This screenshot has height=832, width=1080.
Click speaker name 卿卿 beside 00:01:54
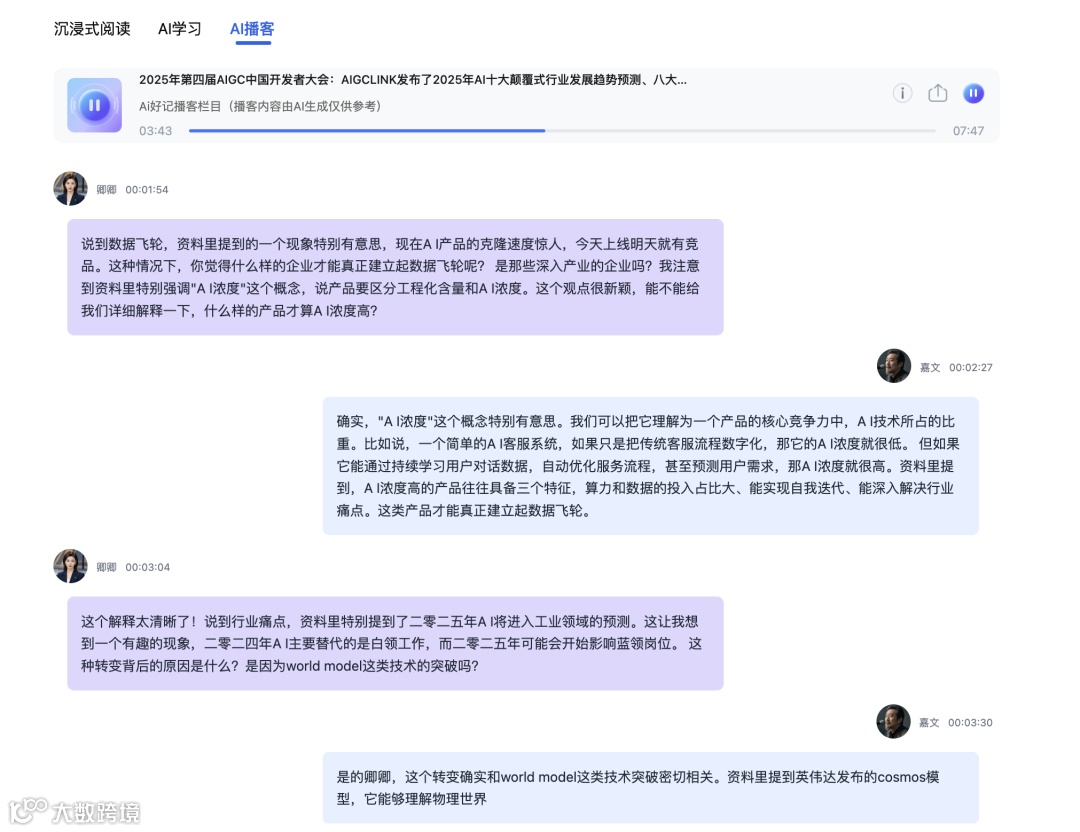(x=106, y=189)
